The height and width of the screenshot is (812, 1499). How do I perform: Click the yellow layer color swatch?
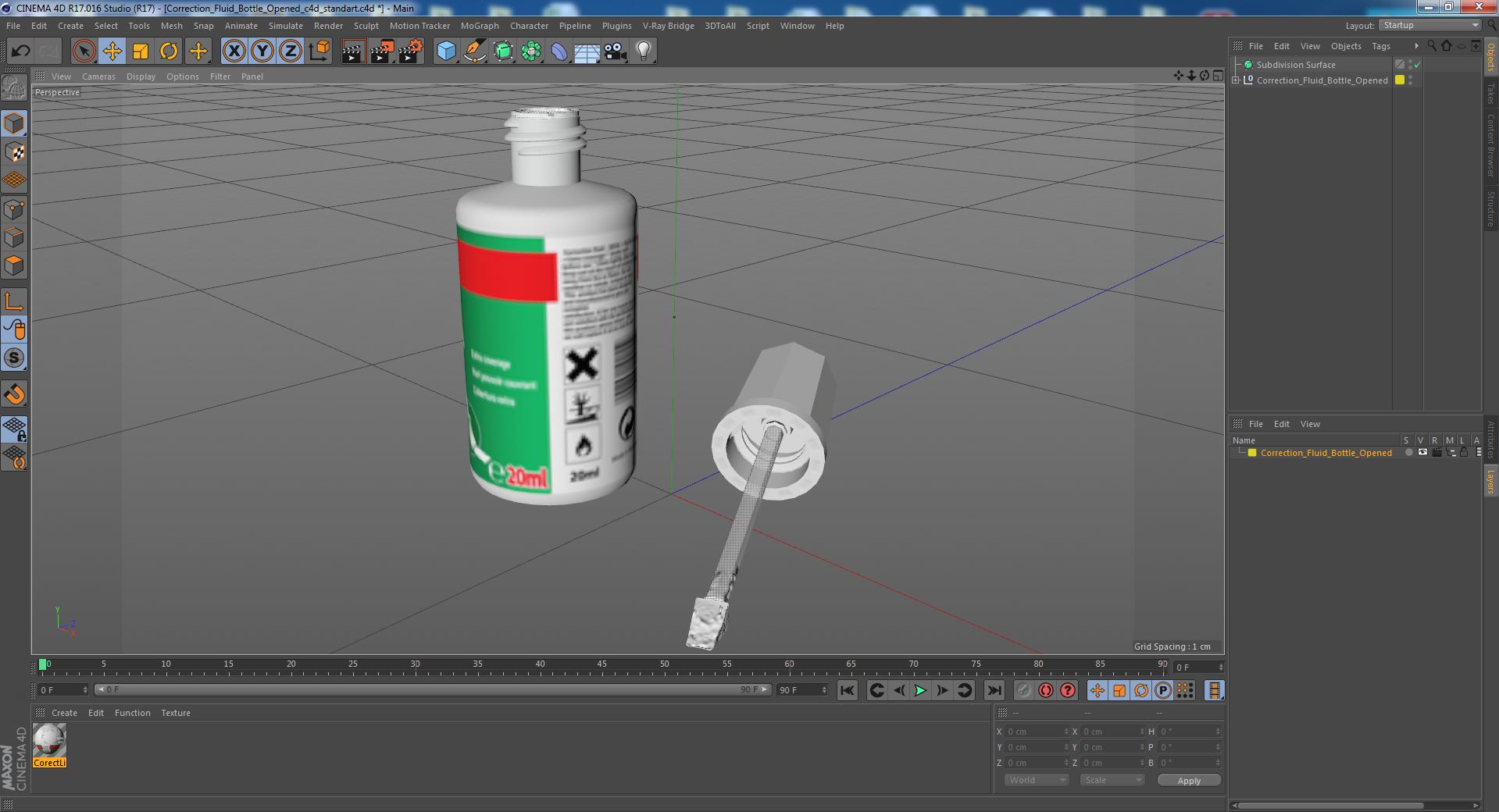1251,453
